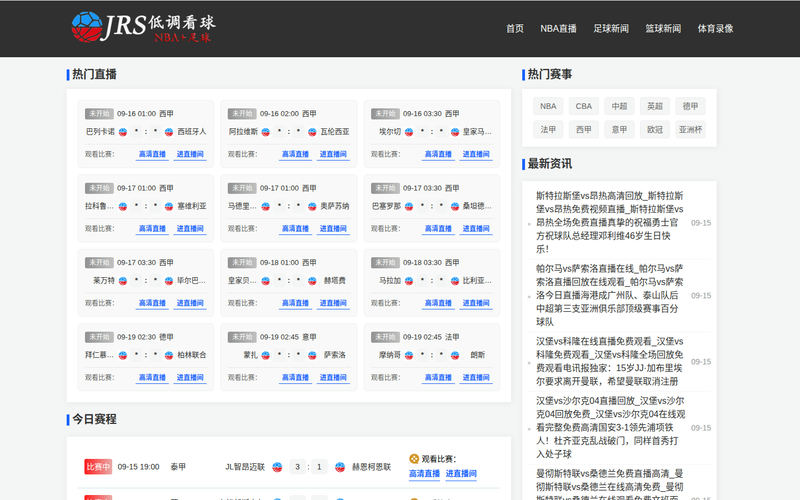Open 进直播间 for 拉科鲁 vs 塞维利亚
Viewport: 800px width, 500px height.
[x=190, y=229]
